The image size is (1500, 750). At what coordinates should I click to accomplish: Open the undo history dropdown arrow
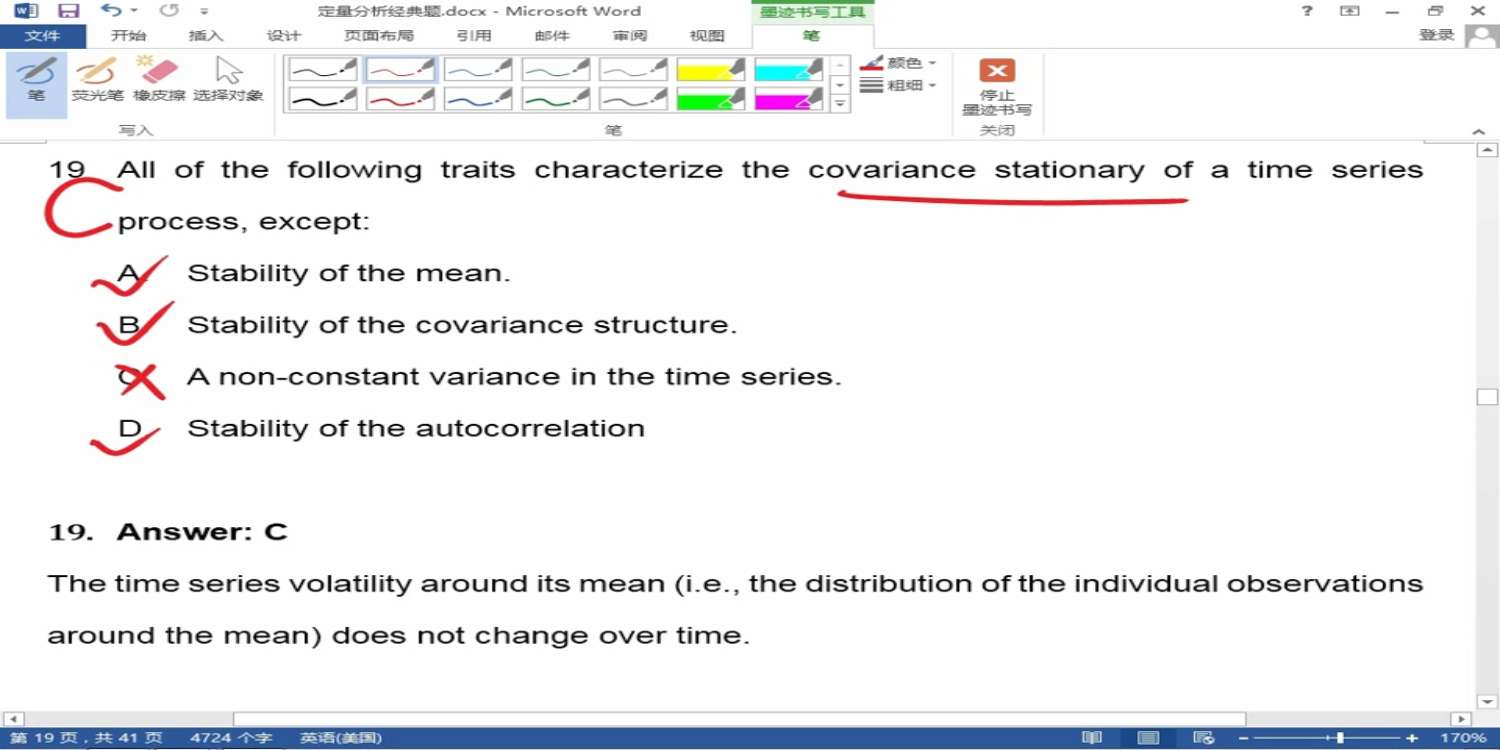tap(134, 11)
